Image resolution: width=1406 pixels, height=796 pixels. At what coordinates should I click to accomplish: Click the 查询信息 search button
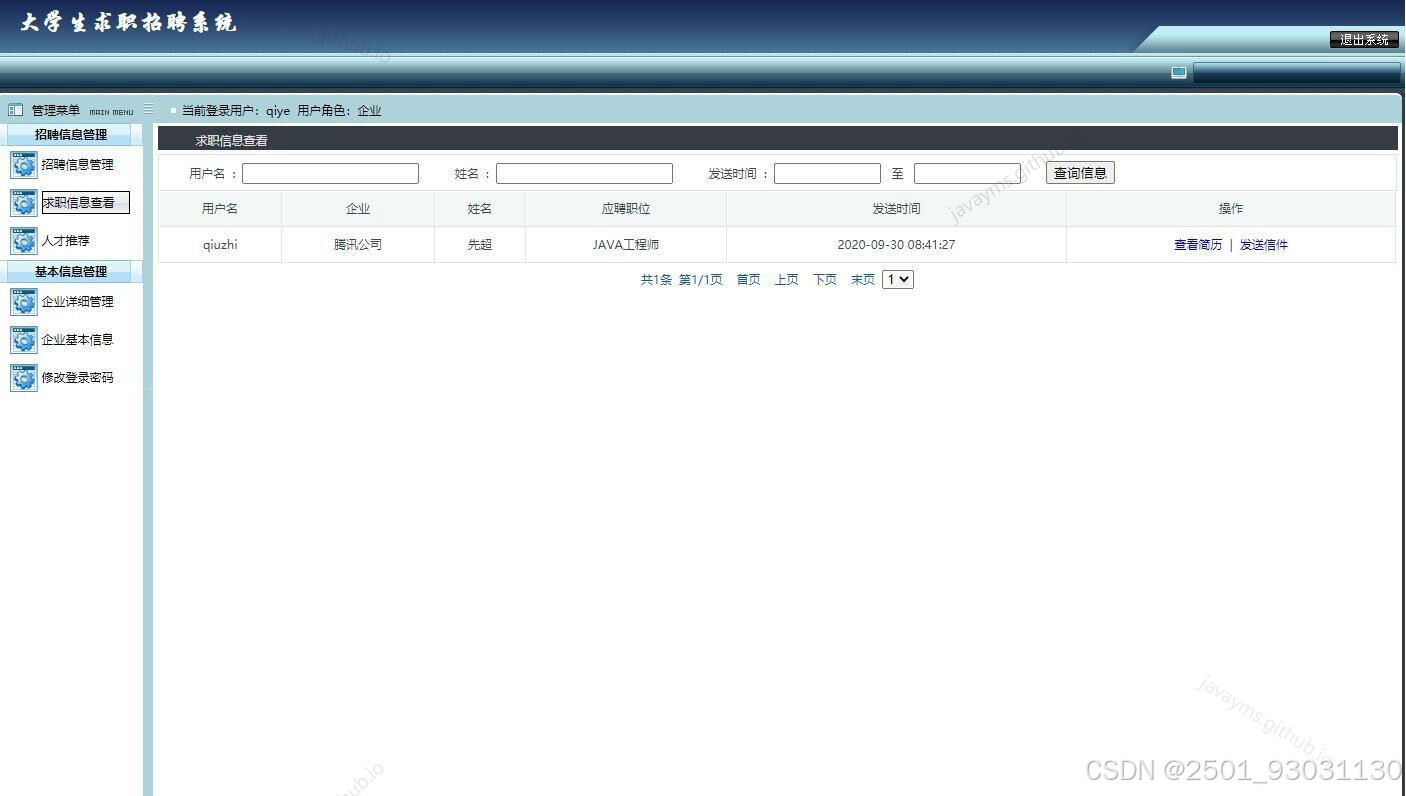tap(1080, 173)
